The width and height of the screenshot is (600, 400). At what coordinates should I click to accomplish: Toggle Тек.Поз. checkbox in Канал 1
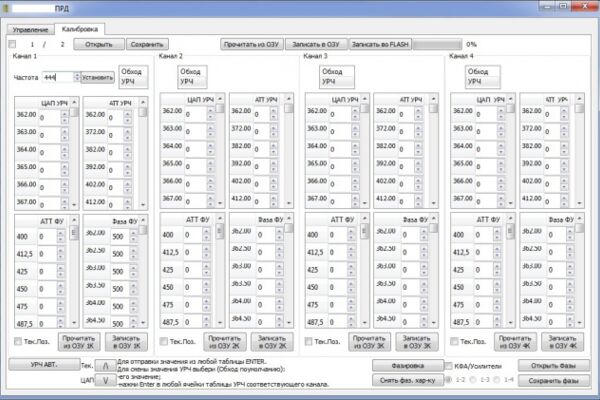(x=18, y=341)
